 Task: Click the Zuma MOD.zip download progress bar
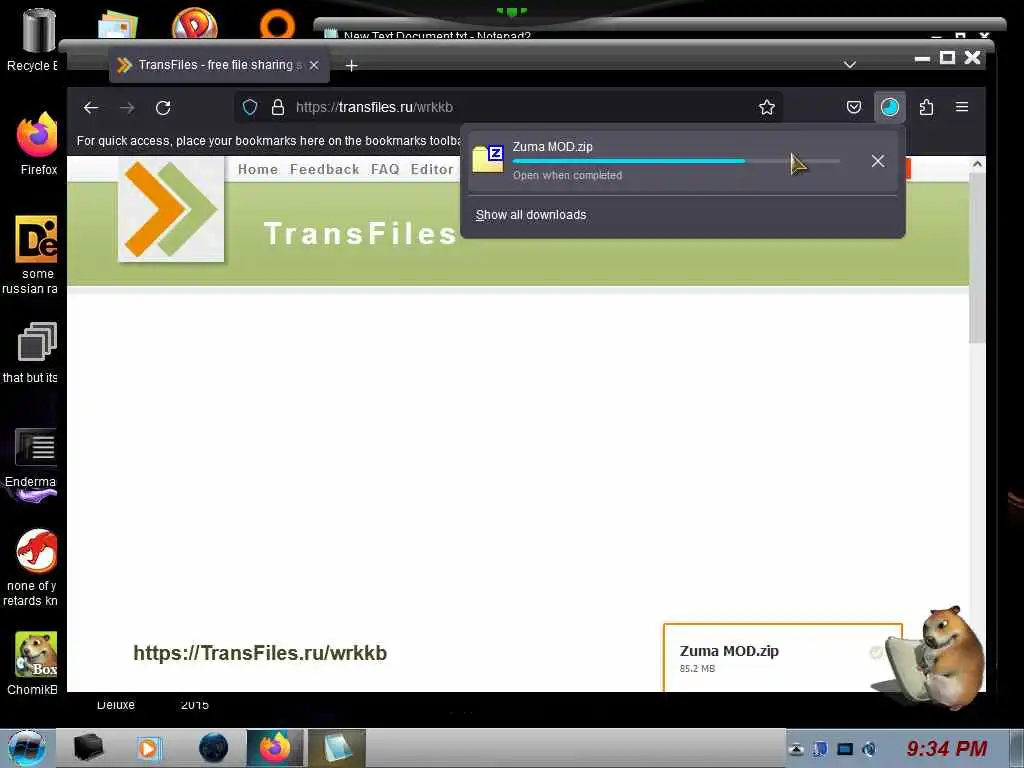[677, 161]
